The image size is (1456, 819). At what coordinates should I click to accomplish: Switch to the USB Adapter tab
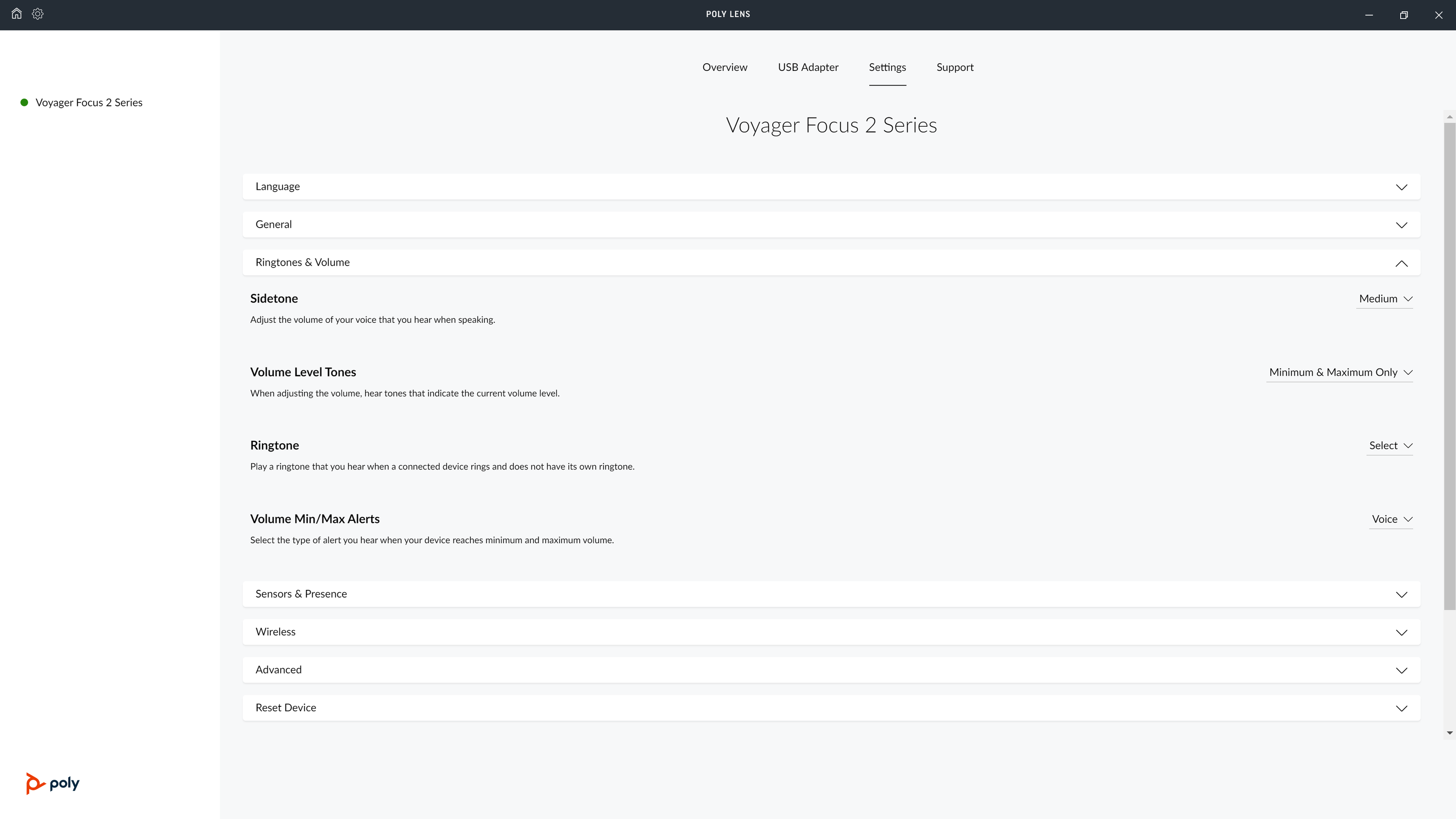pyautogui.click(x=808, y=67)
